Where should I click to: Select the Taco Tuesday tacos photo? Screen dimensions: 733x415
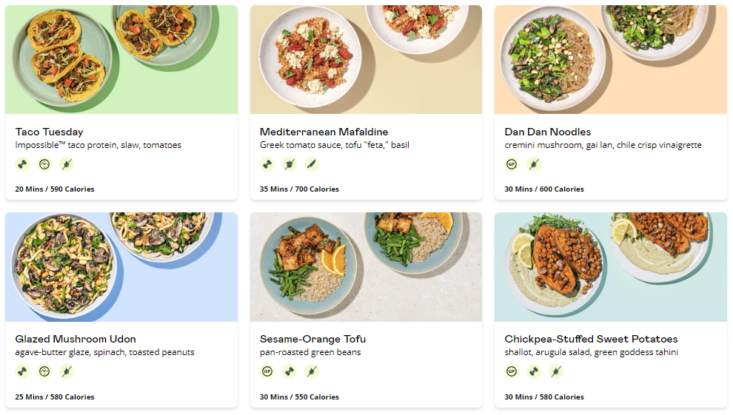coord(121,58)
